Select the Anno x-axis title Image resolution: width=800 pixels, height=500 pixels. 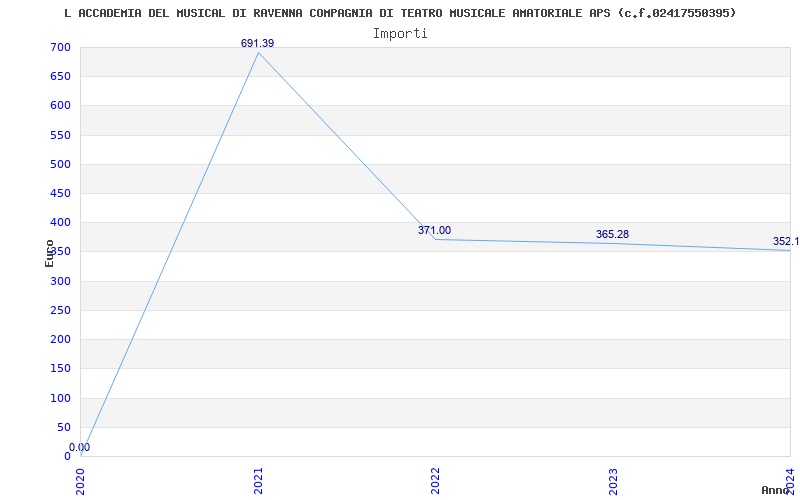click(x=775, y=490)
